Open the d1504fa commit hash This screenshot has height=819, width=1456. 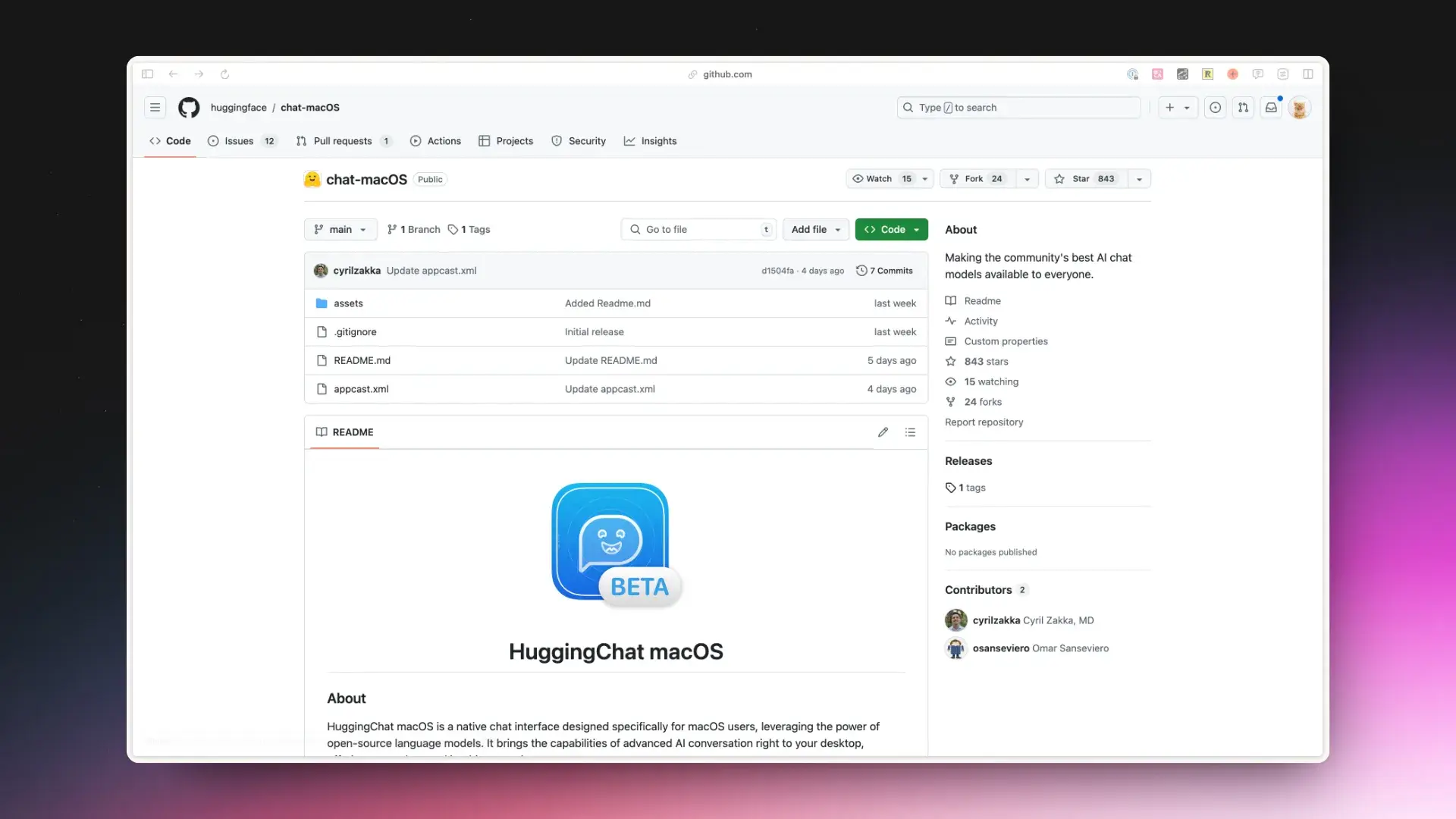(777, 271)
